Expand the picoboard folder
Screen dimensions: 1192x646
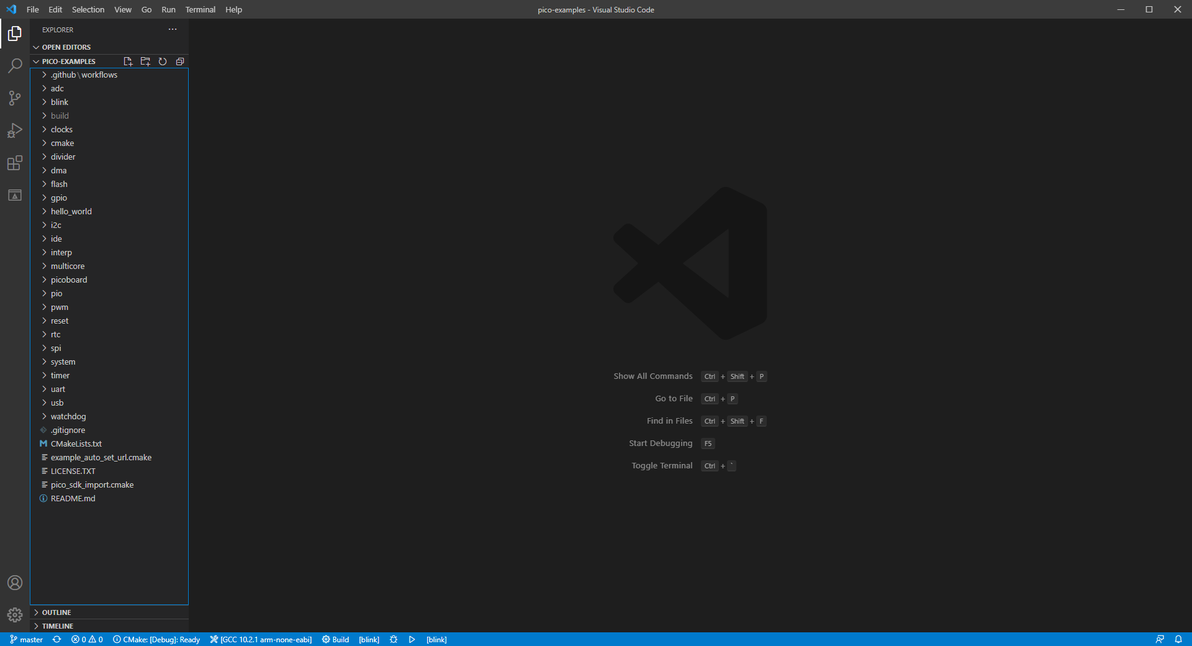(x=109, y=280)
